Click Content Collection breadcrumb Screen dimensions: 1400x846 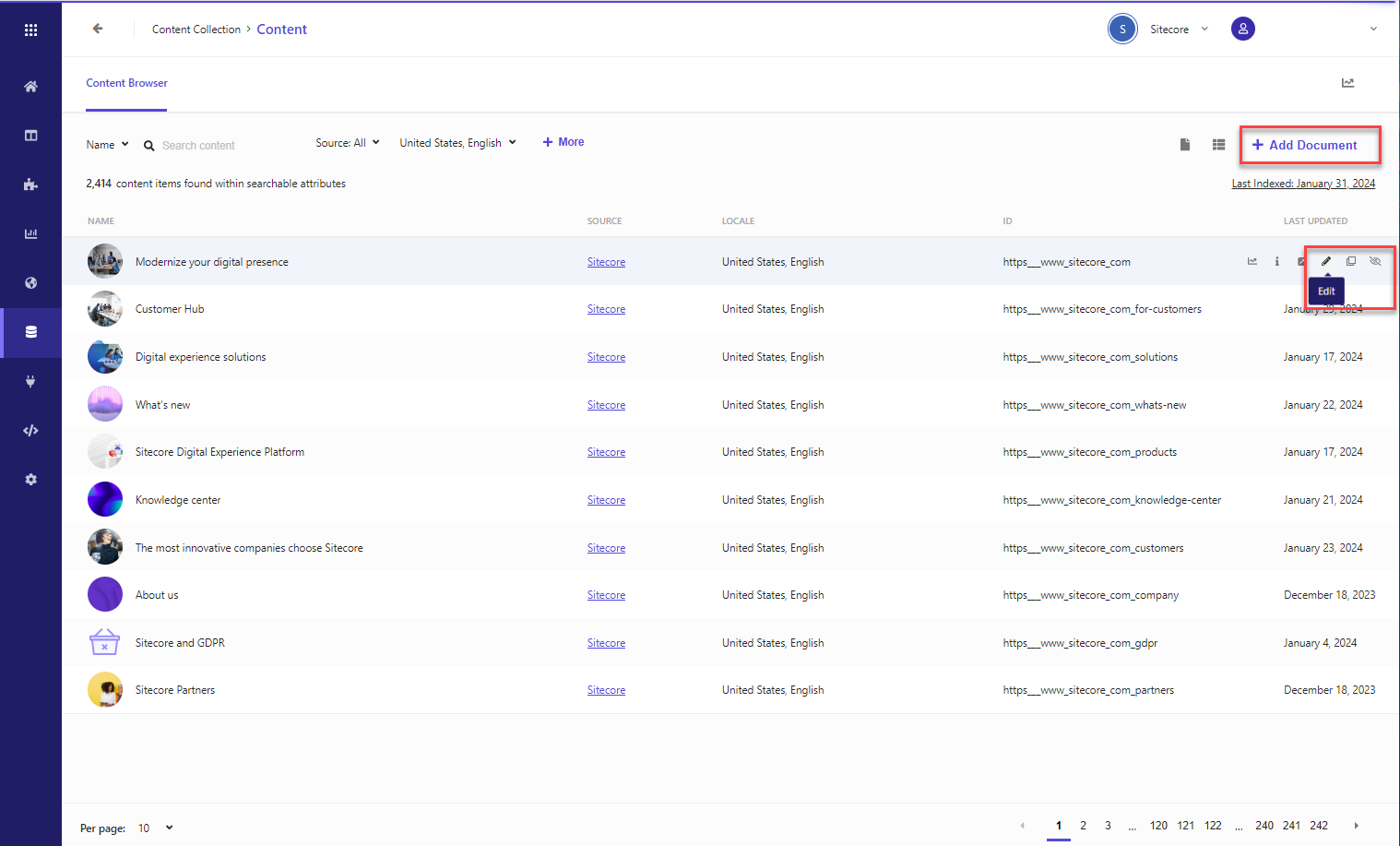click(196, 30)
